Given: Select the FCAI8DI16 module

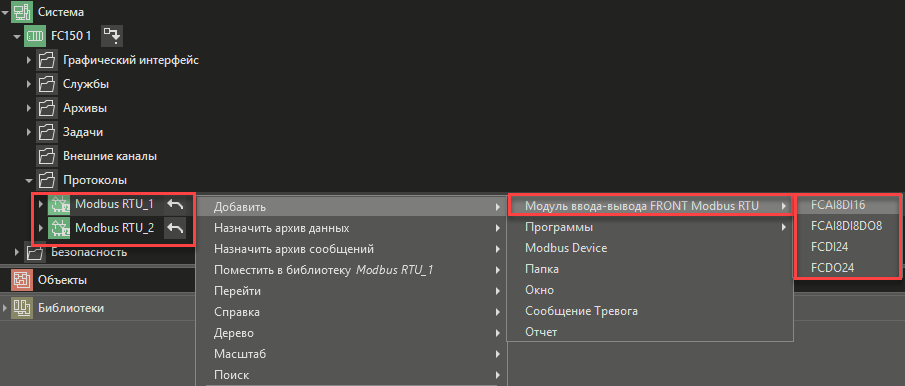Looking at the screenshot, I should coord(847,205).
